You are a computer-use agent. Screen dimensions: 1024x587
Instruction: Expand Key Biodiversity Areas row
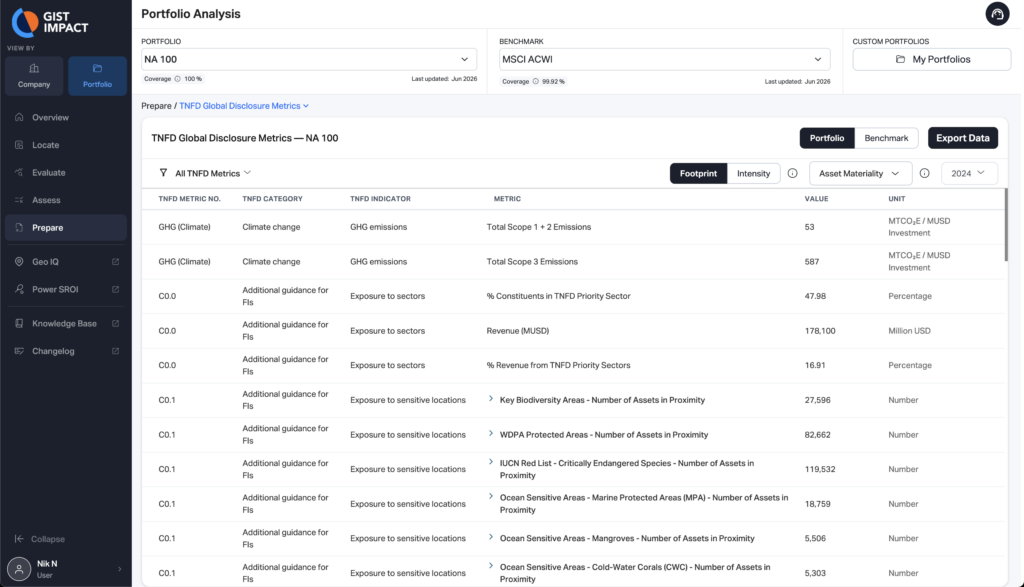coord(491,399)
